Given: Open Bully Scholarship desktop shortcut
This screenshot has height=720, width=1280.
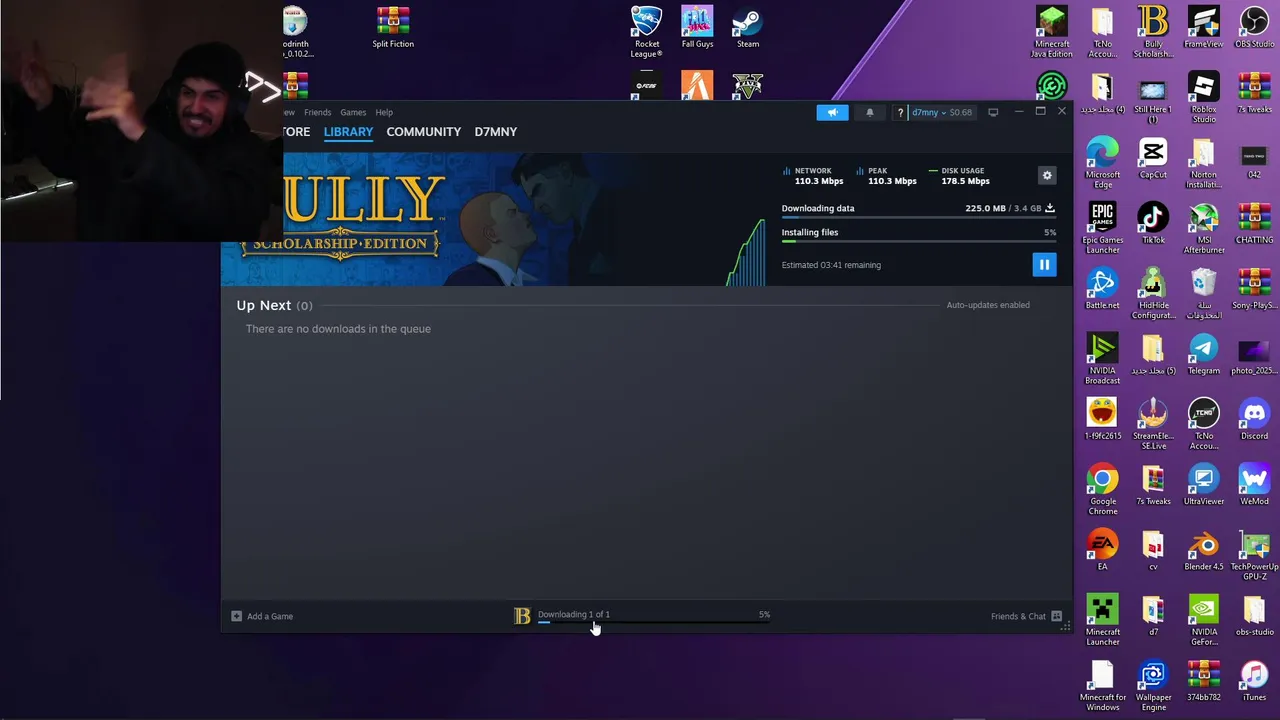Looking at the screenshot, I should [1153, 32].
